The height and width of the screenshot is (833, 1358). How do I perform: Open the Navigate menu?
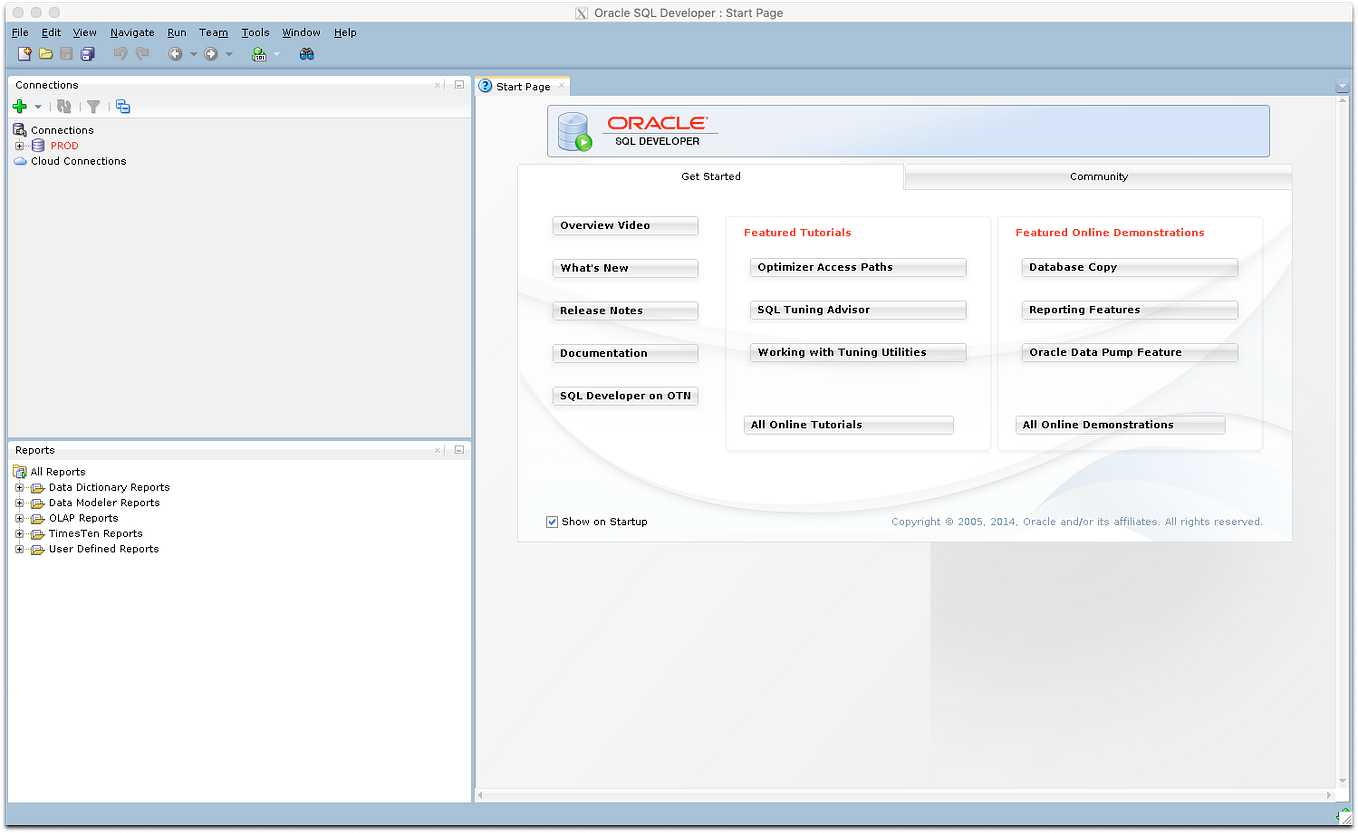[x=132, y=32]
